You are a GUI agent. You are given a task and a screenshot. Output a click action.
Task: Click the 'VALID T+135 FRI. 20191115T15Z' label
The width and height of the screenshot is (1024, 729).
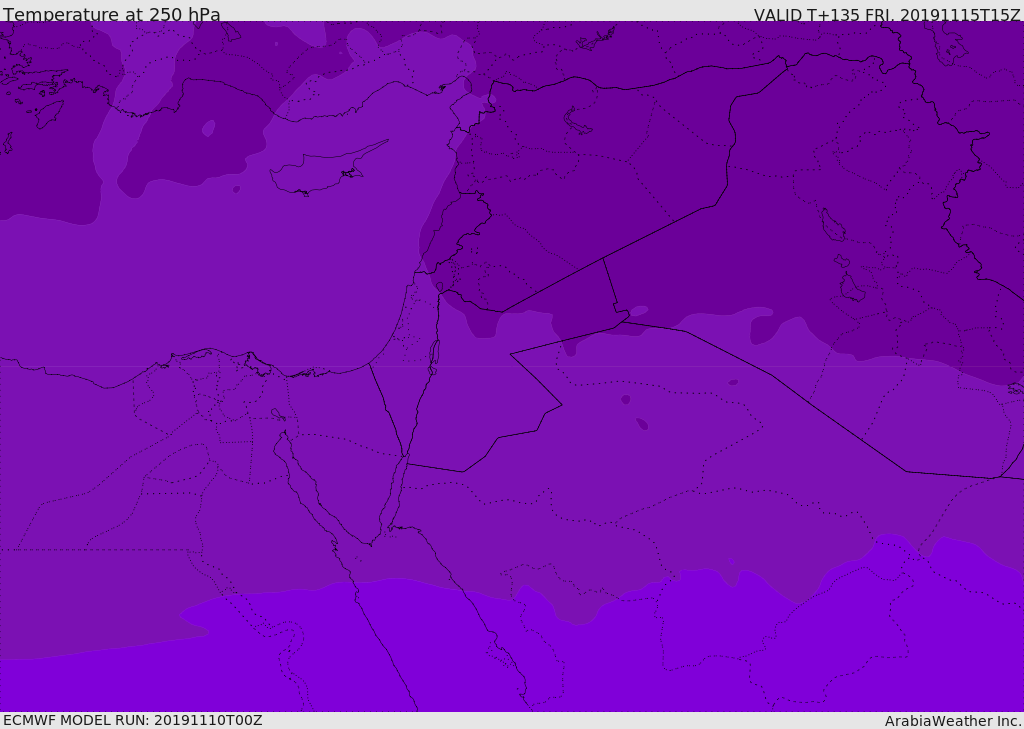point(886,14)
